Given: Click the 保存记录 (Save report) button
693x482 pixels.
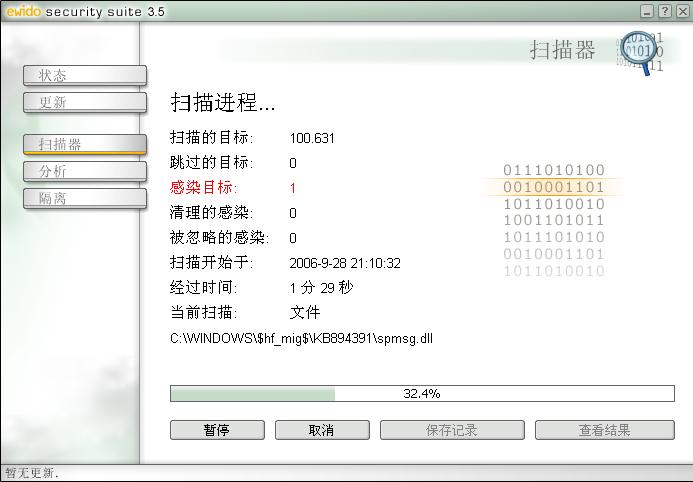Looking at the screenshot, I should [452, 430].
